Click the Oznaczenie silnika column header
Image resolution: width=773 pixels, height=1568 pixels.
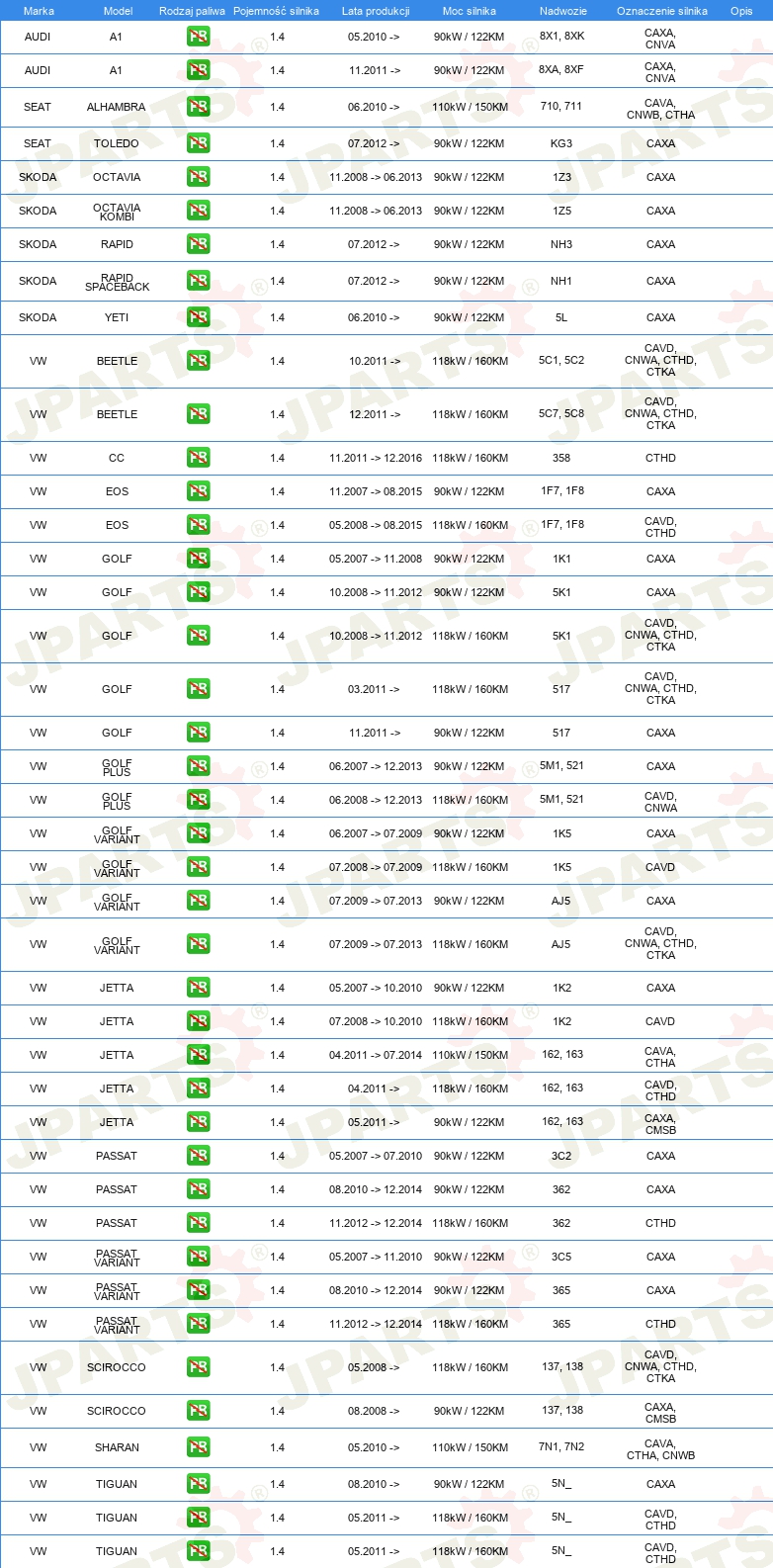(662, 11)
